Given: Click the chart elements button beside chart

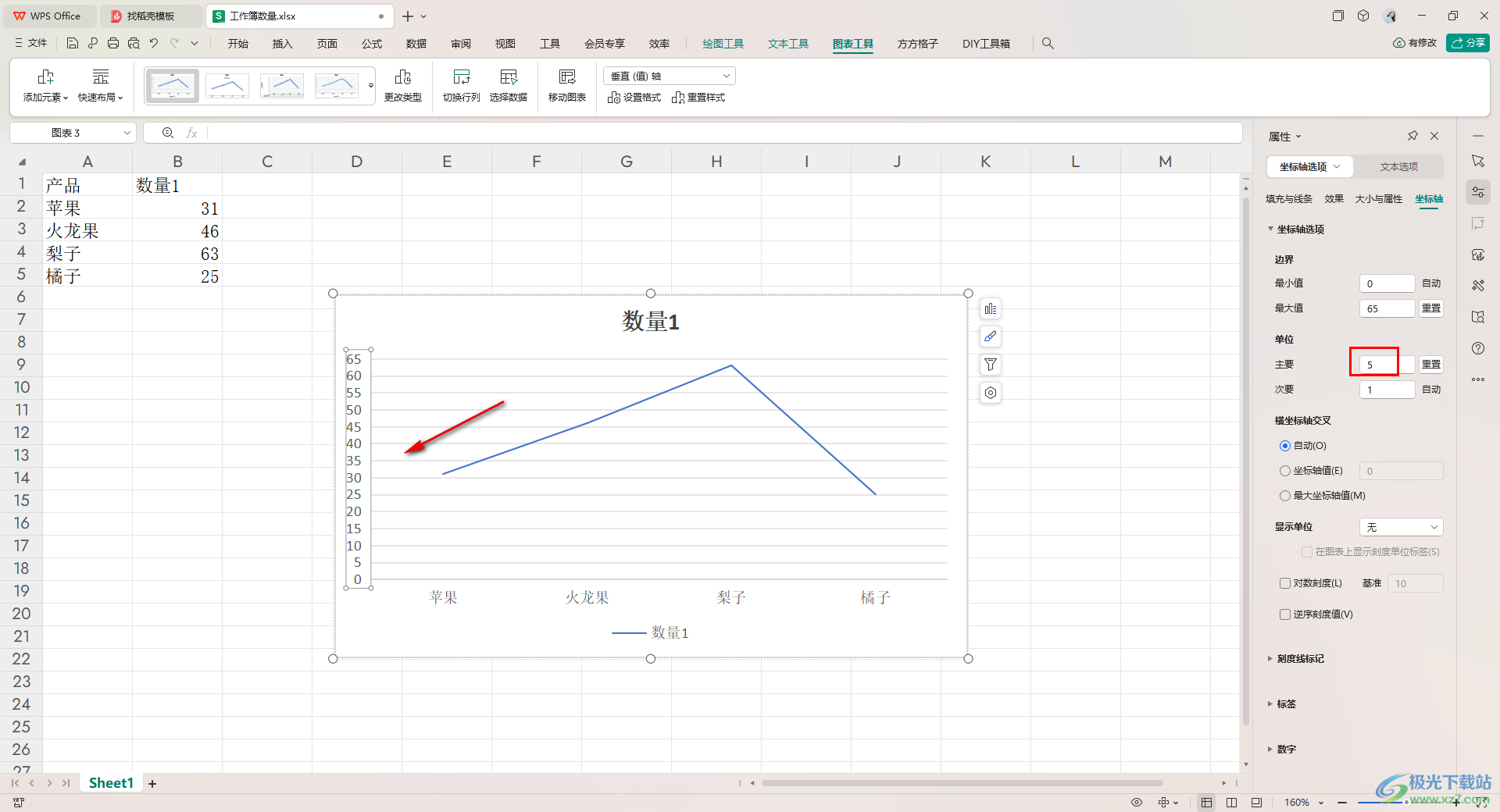Looking at the screenshot, I should (991, 308).
